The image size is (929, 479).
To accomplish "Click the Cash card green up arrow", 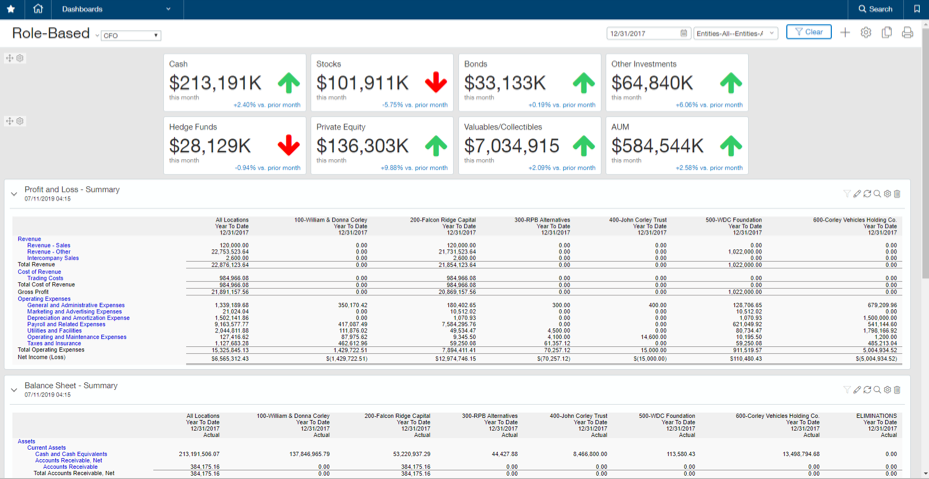I will [x=289, y=83].
